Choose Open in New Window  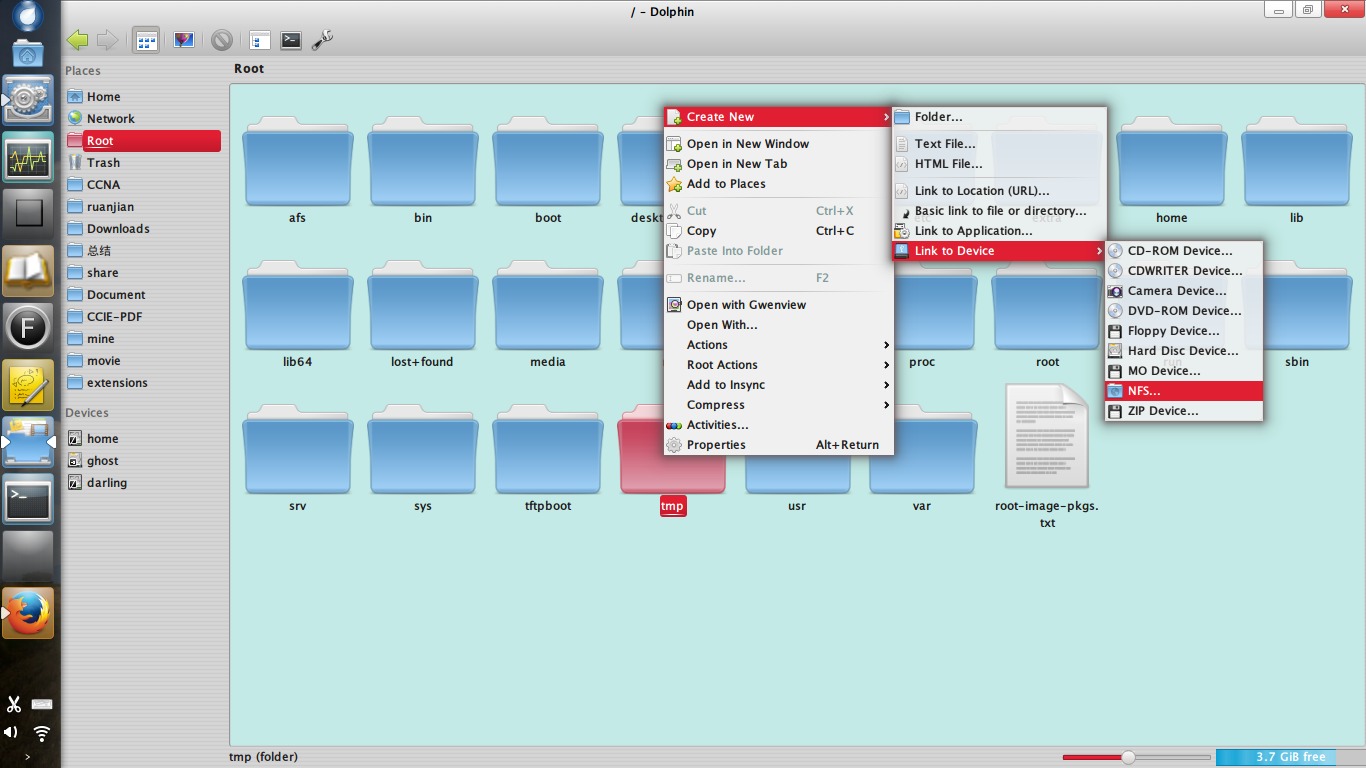778,144
